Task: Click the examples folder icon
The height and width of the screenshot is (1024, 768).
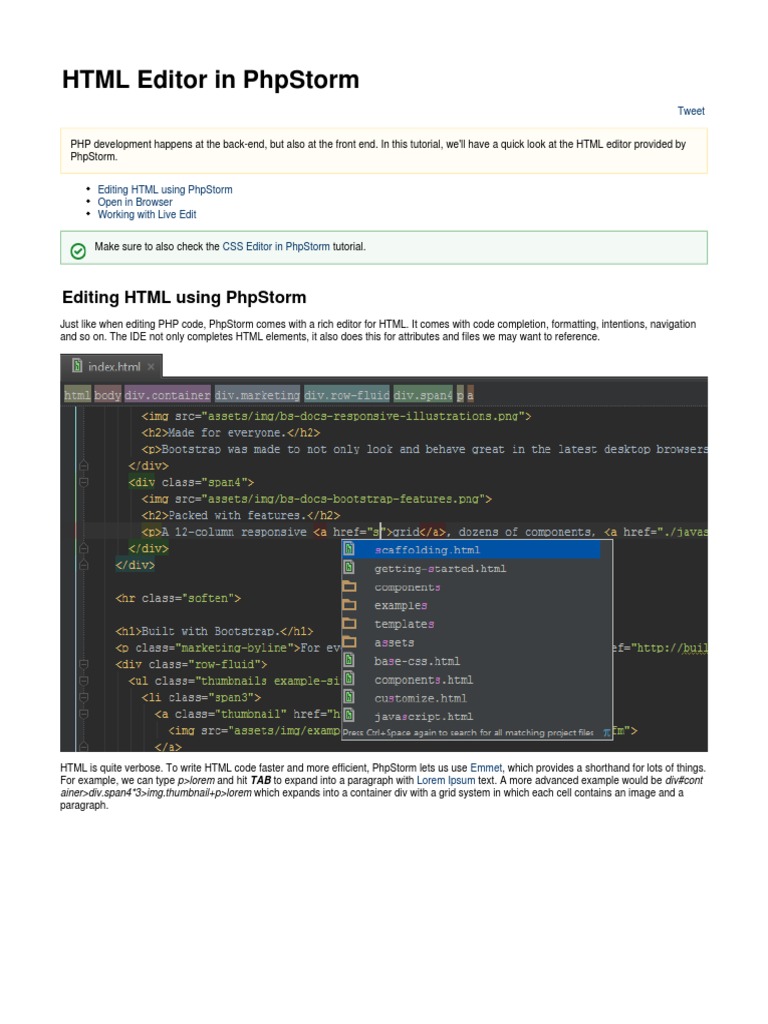Action: pos(349,605)
